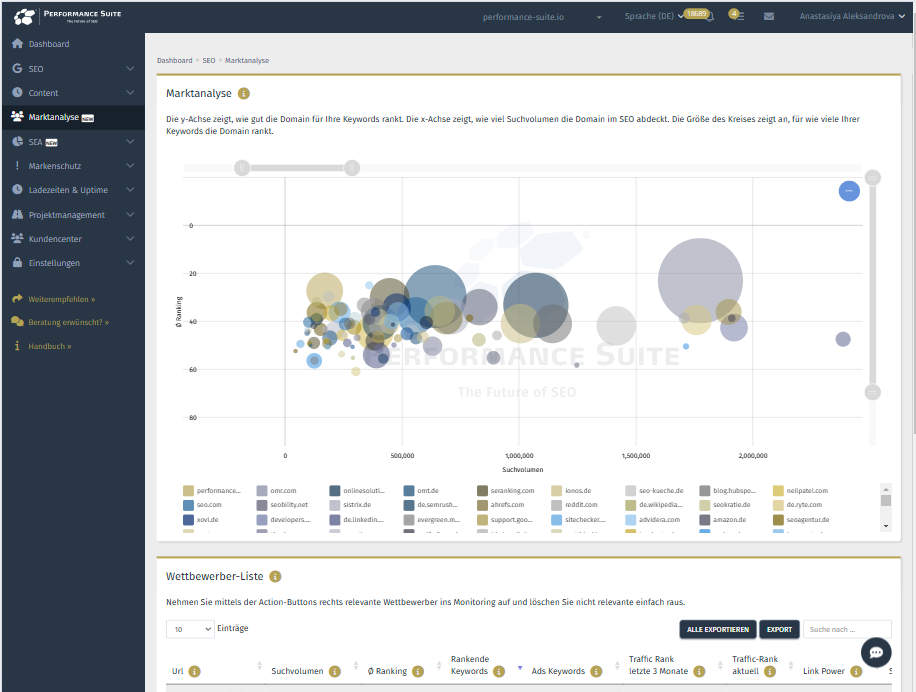Click info icon for Traffic-Rank aktuell
Screen dimensions: 916x692
pos(770,672)
